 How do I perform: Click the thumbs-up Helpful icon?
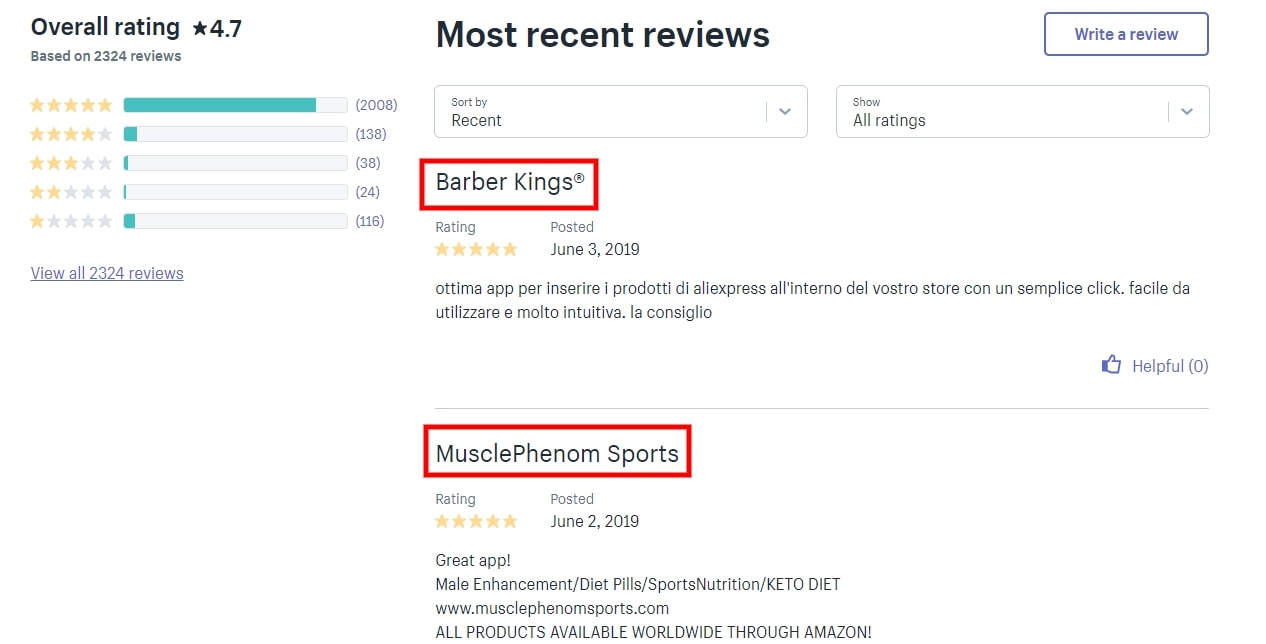[x=1111, y=365]
